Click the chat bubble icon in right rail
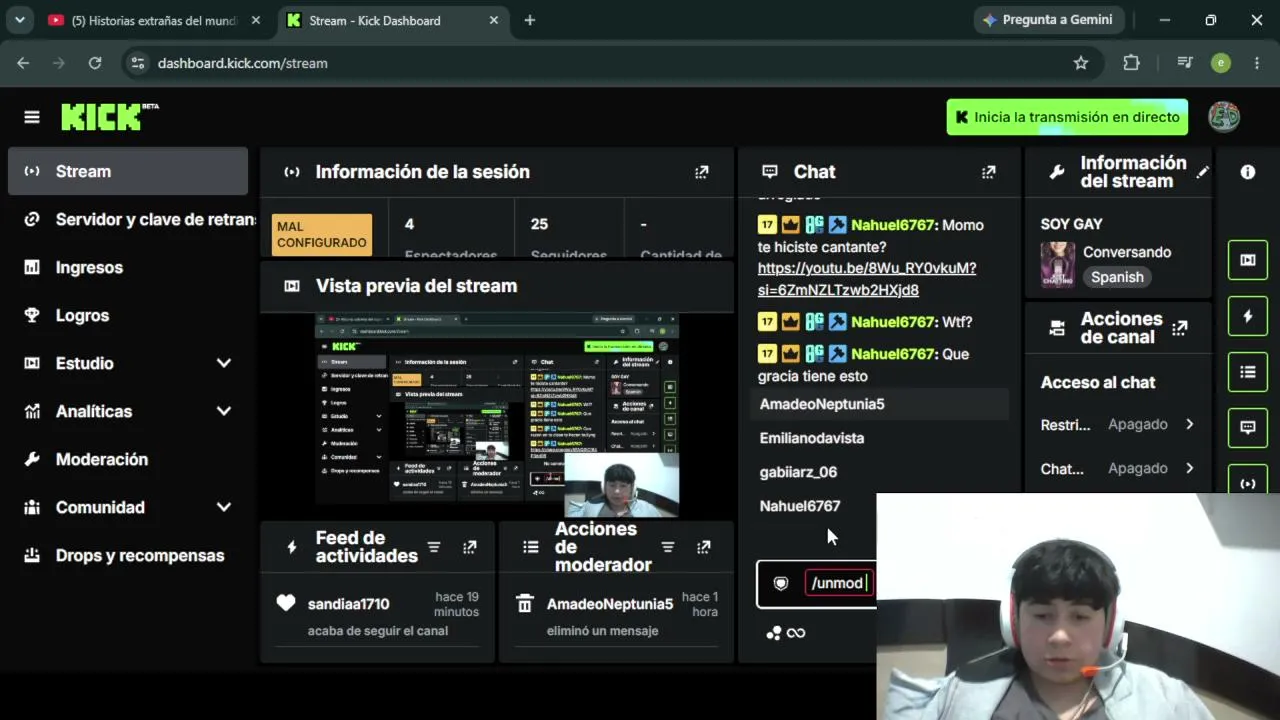The width and height of the screenshot is (1280, 720). click(1248, 428)
